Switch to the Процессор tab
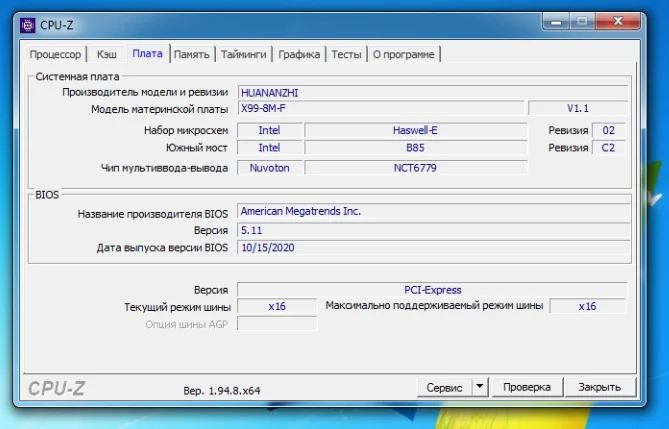Image resolution: width=669 pixels, height=429 pixels. pyautogui.click(x=55, y=54)
